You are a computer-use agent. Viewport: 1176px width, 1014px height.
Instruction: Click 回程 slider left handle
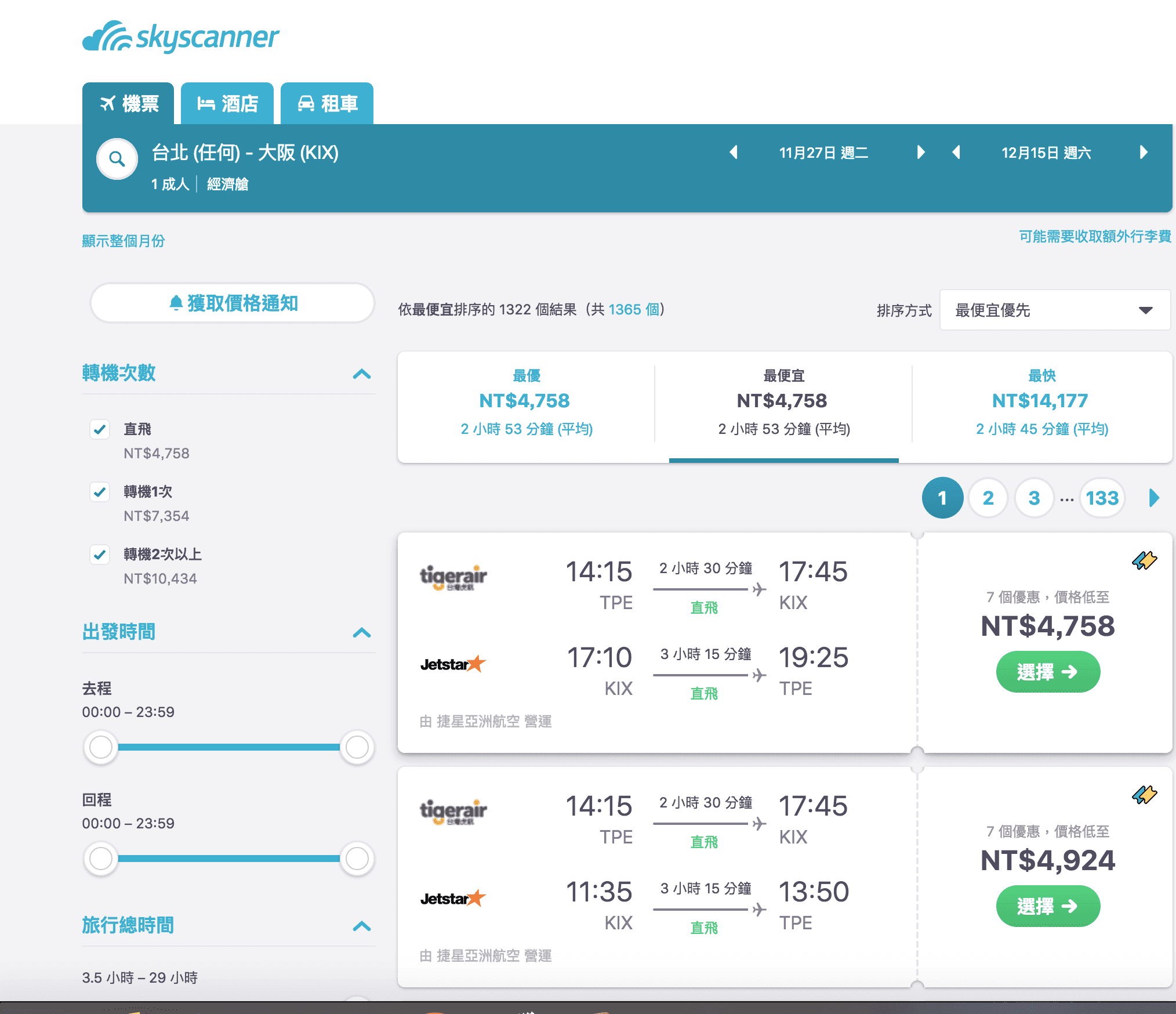pyautogui.click(x=101, y=859)
